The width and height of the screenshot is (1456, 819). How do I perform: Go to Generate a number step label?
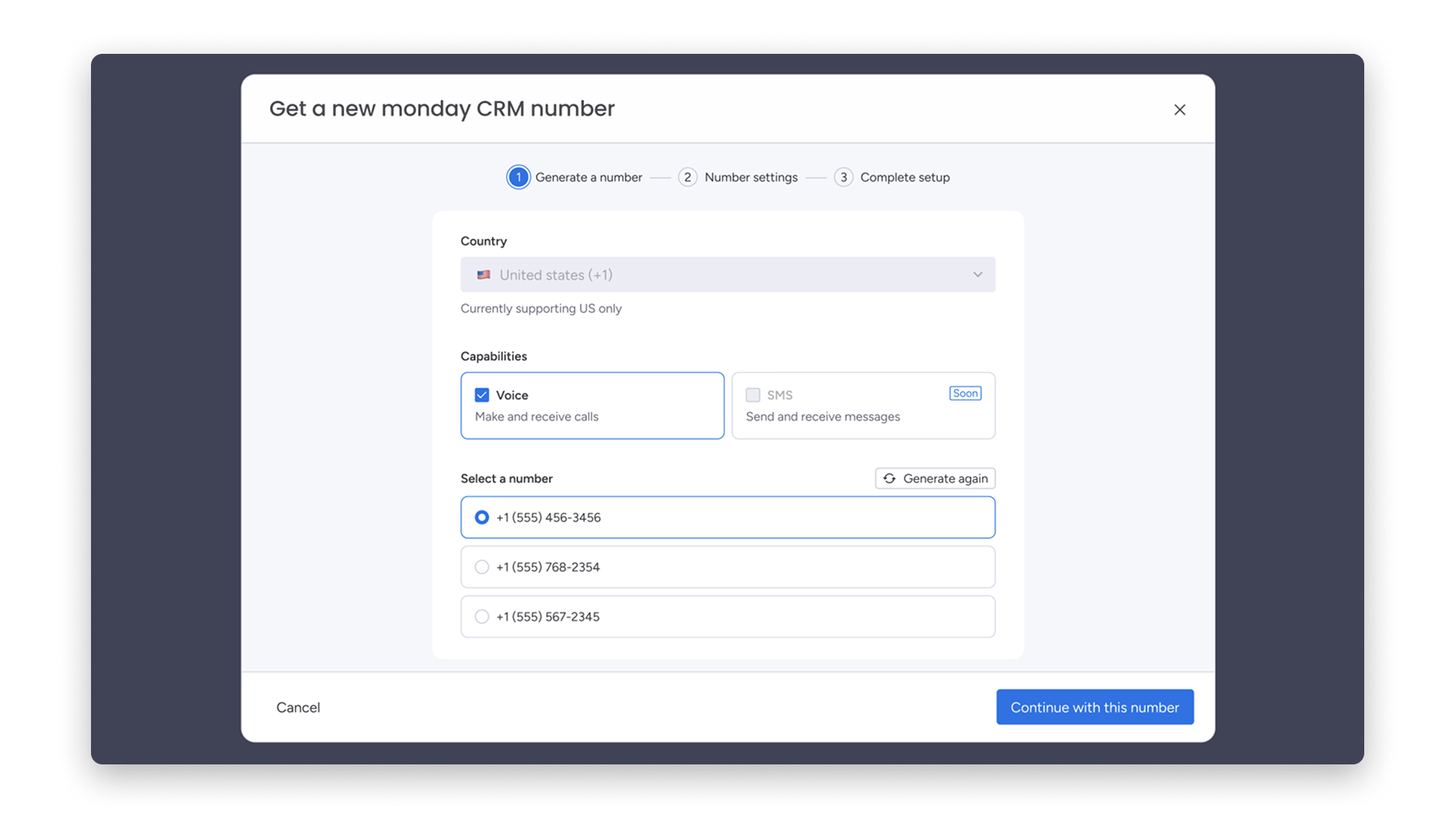pos(588,177)
